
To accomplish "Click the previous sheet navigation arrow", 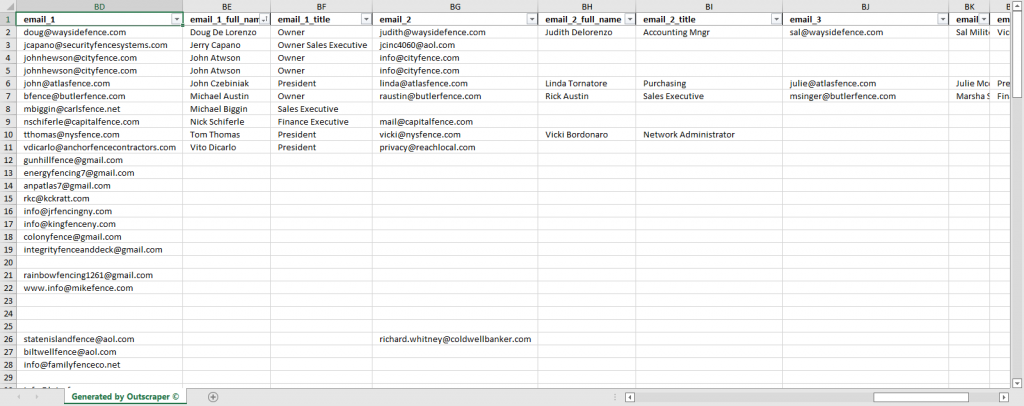I will [20, 397].
